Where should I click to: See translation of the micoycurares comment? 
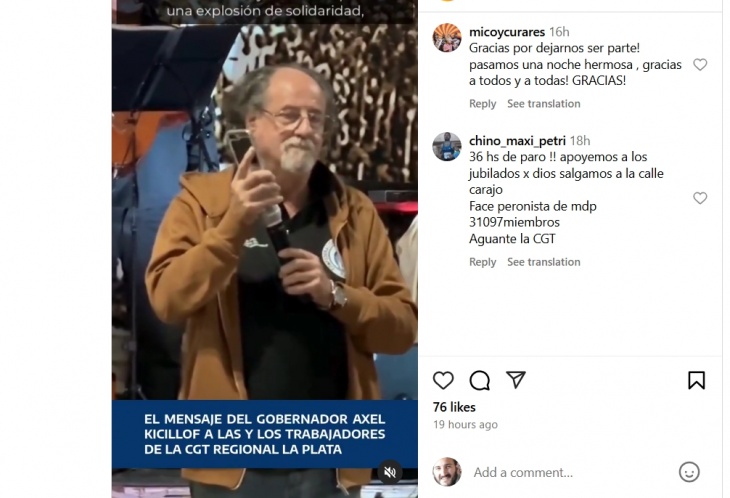543,104
